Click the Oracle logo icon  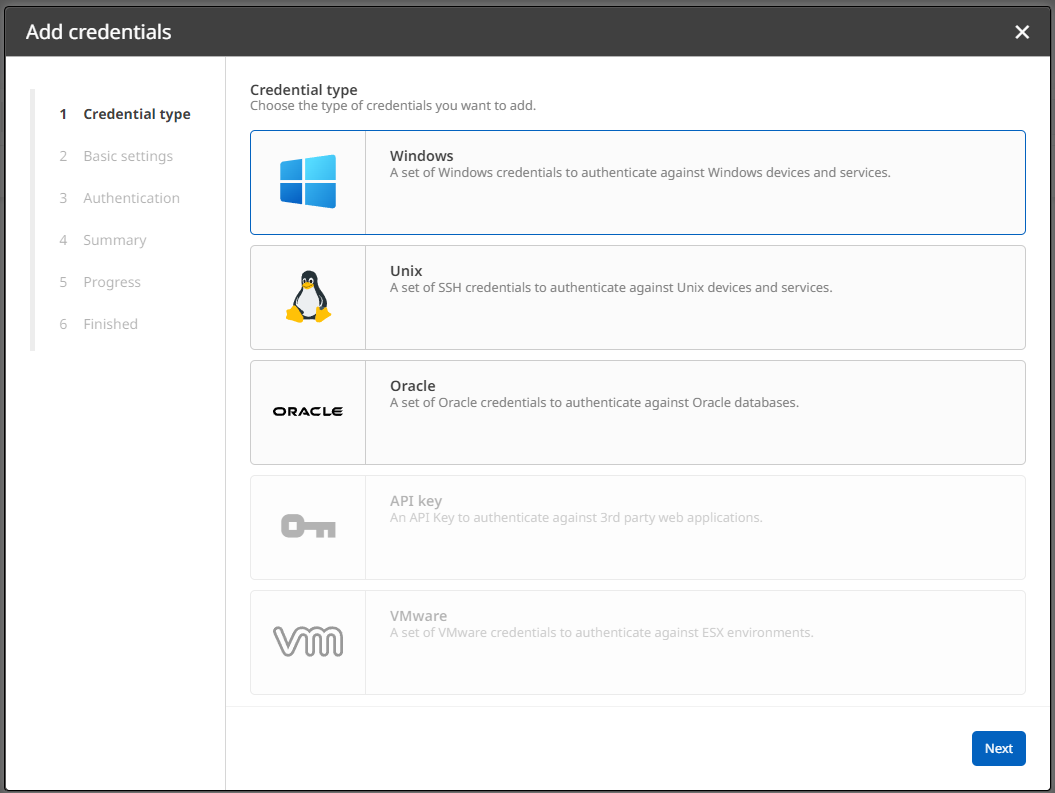point(308,412)
